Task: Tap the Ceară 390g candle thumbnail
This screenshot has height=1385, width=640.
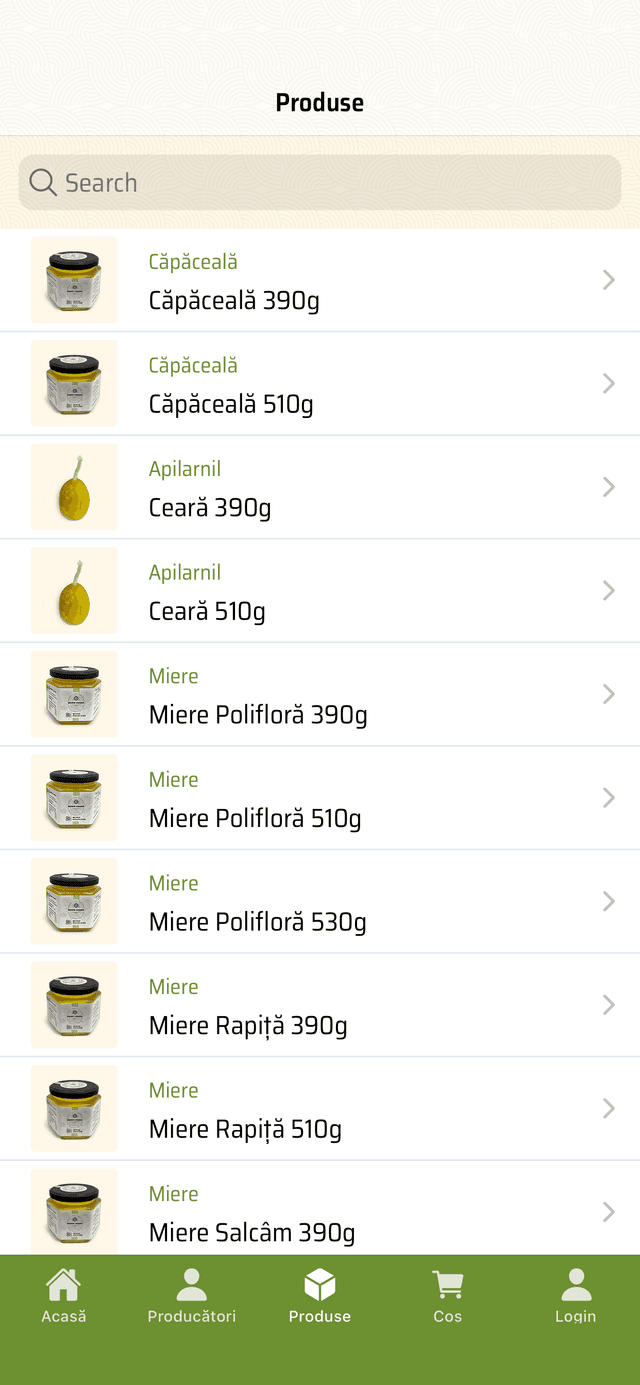Action: tap(74, 487)
